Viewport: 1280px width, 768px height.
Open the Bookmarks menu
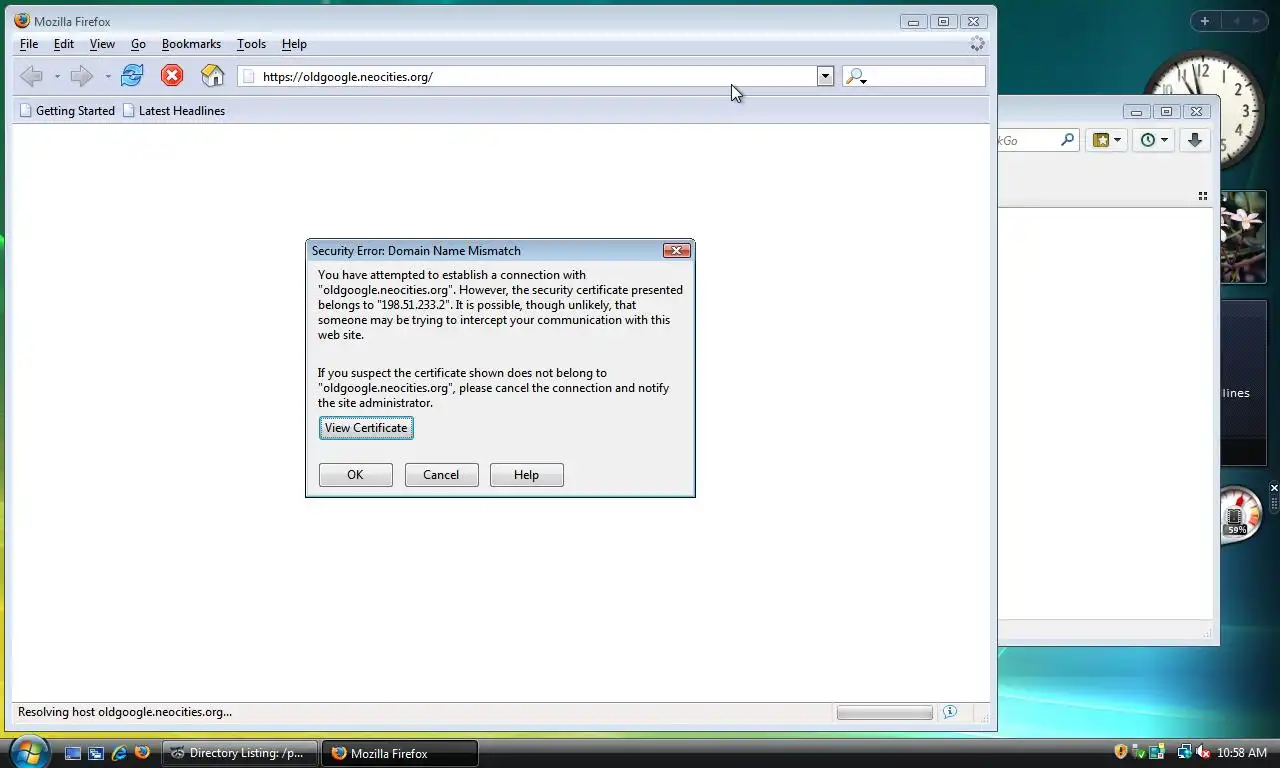coord(191,44)
